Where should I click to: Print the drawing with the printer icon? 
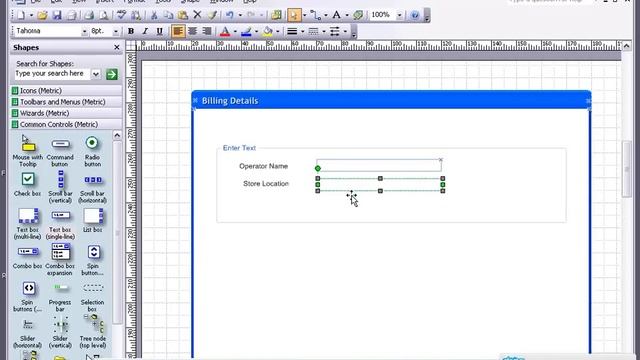pyautogui.click(x=89, y=16)
